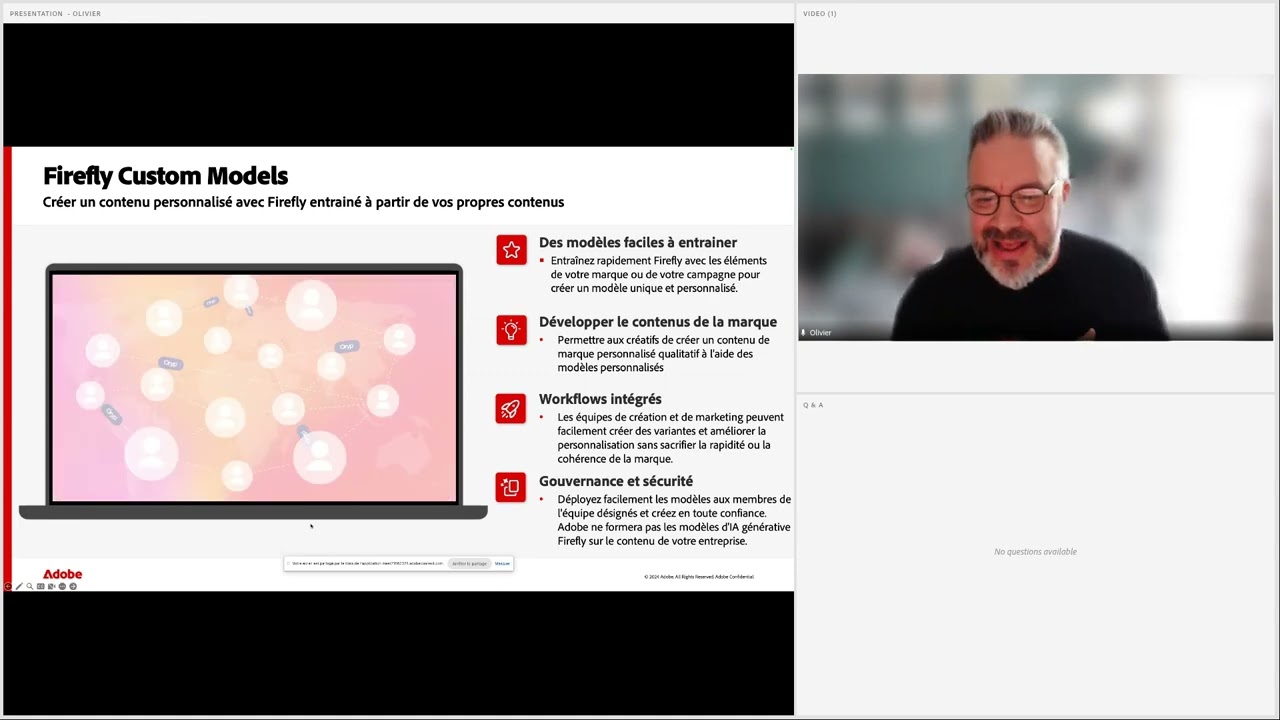
Task: Open the slide zoom magnifier
Action: click(30, 586)
